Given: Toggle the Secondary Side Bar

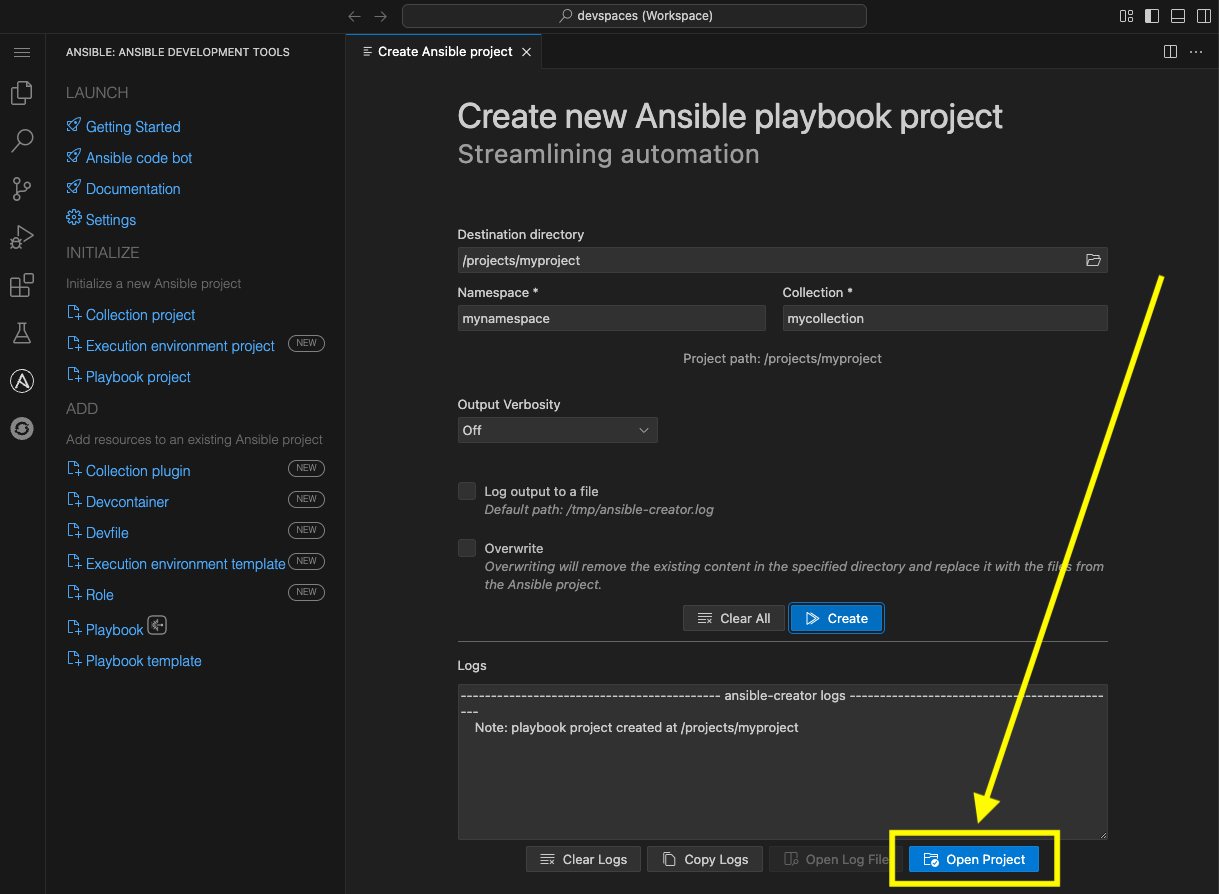Looking at the screenshot, I should pyautogui.click(x=1203, y=16).
